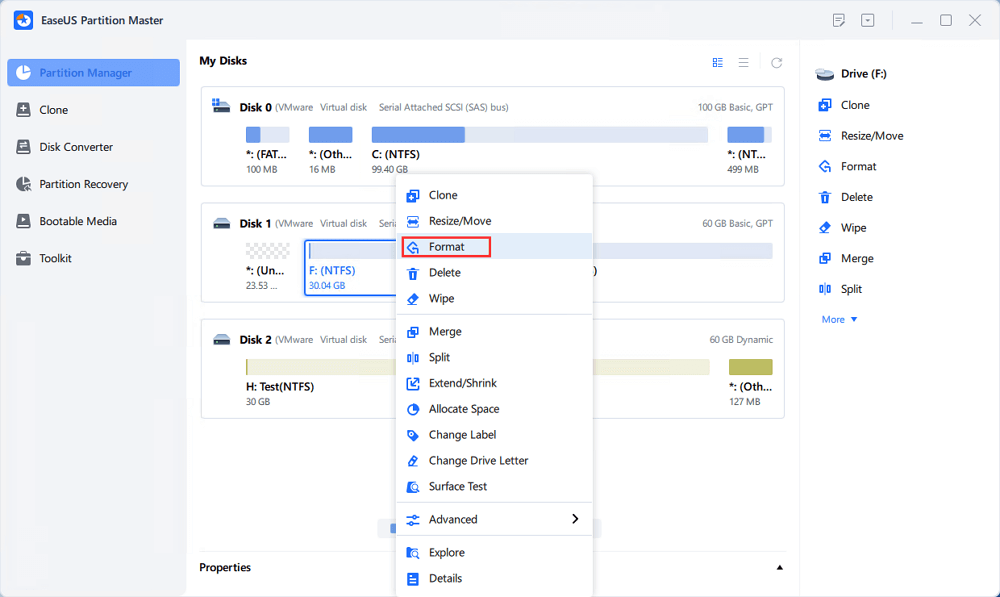Click the Bootable Media sidebar icon
Screen dimensions: 1000x597
(24, 221)
